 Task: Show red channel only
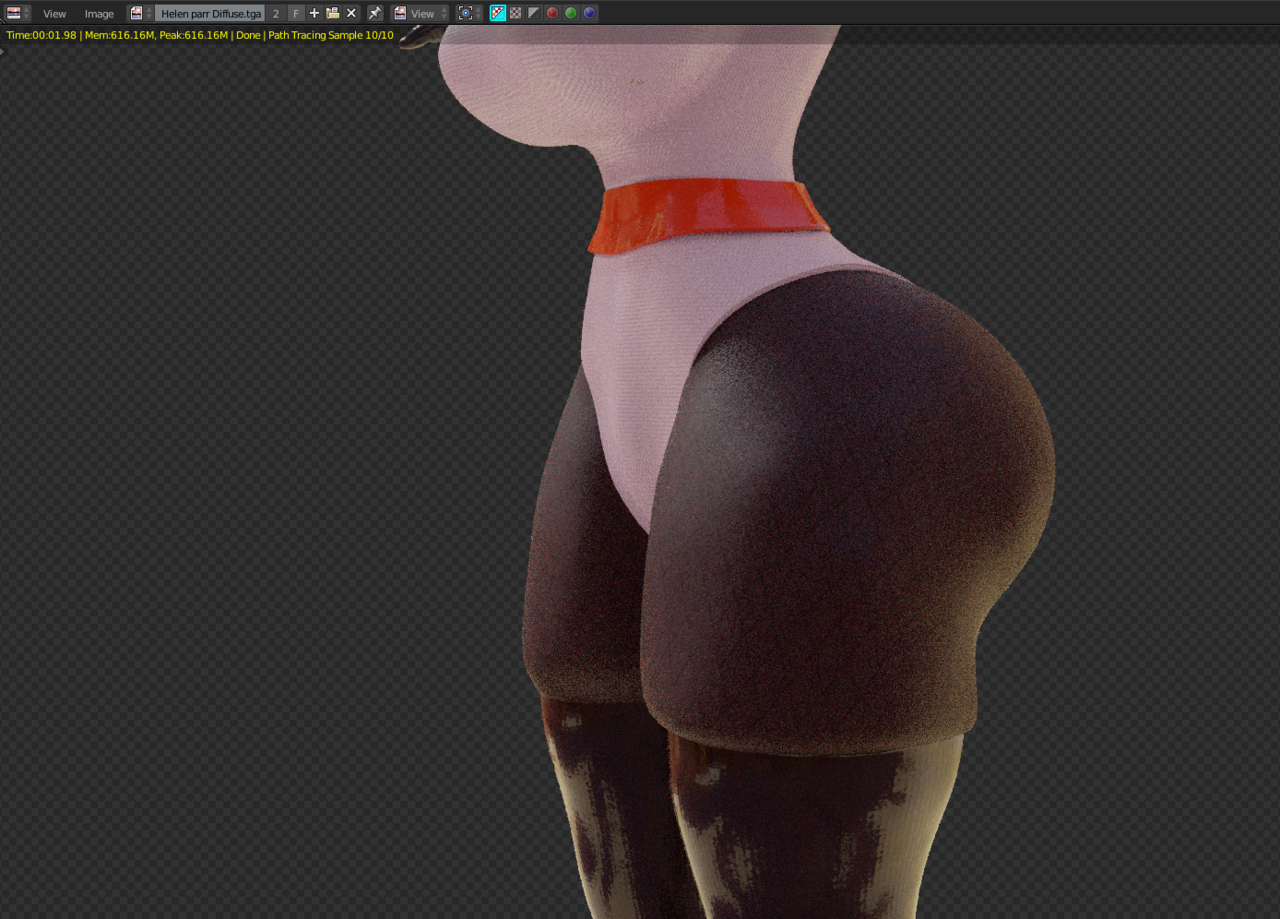(552, 13)
